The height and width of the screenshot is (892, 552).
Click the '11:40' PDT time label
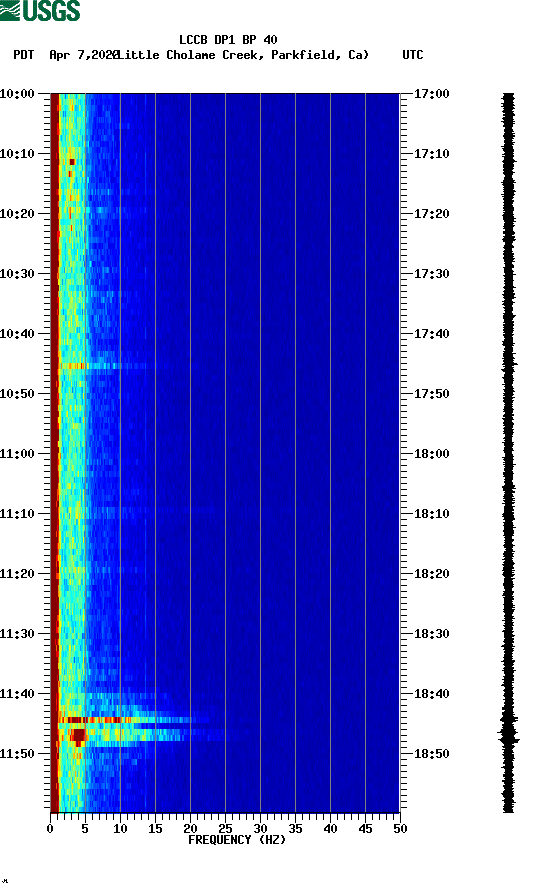[17, 693]
